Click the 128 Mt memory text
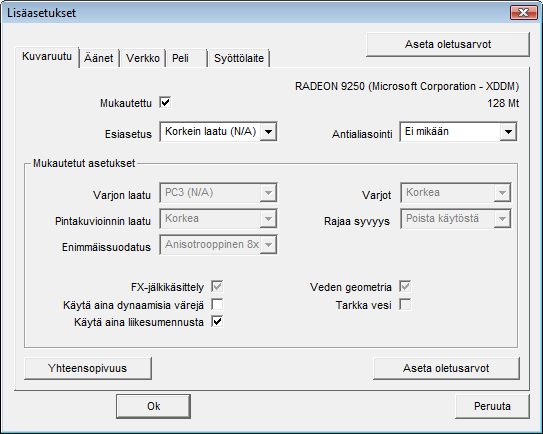This screenshot has width=543, height=434. [x=503, y=103]
